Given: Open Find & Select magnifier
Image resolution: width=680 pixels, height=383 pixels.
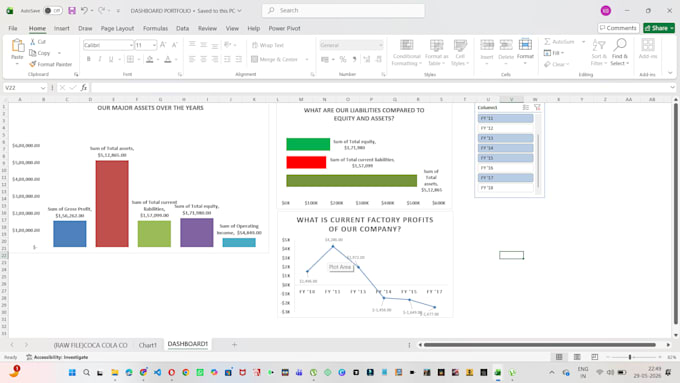Looking at the screenshot, I should pyautogui.click(x=620, y=52).
